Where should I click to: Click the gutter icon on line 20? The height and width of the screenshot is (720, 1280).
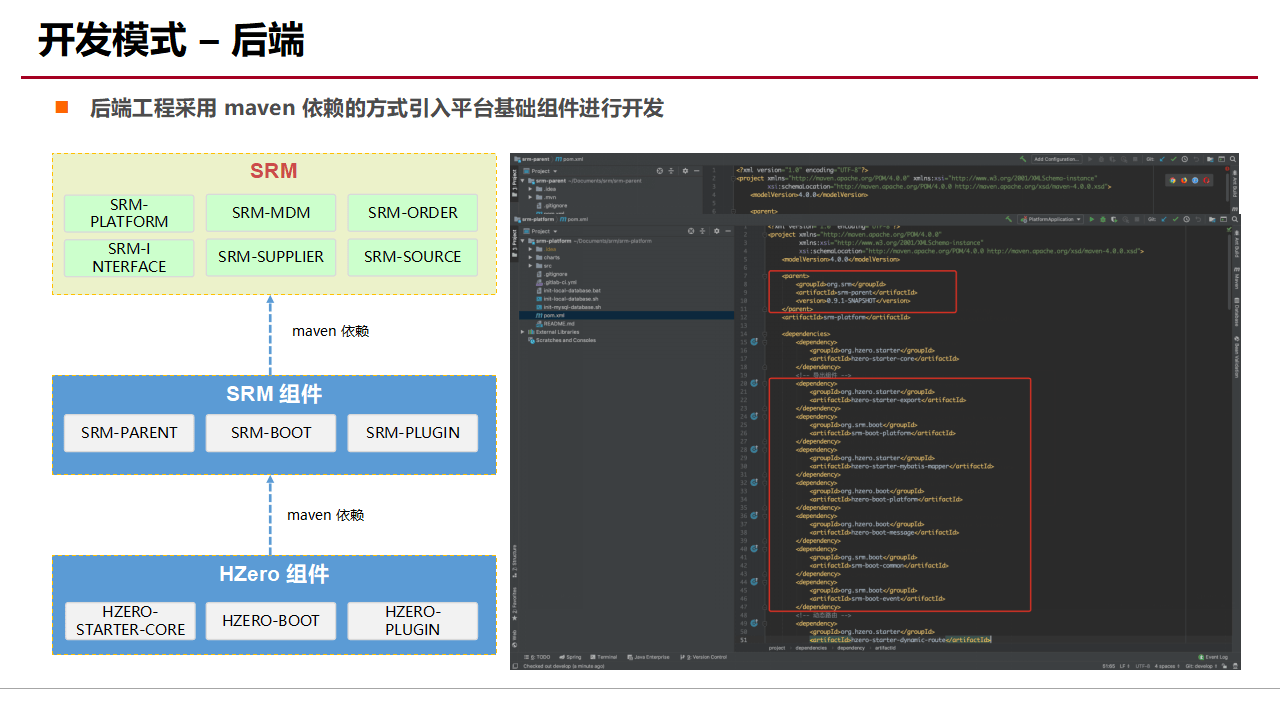click(754, 383)
